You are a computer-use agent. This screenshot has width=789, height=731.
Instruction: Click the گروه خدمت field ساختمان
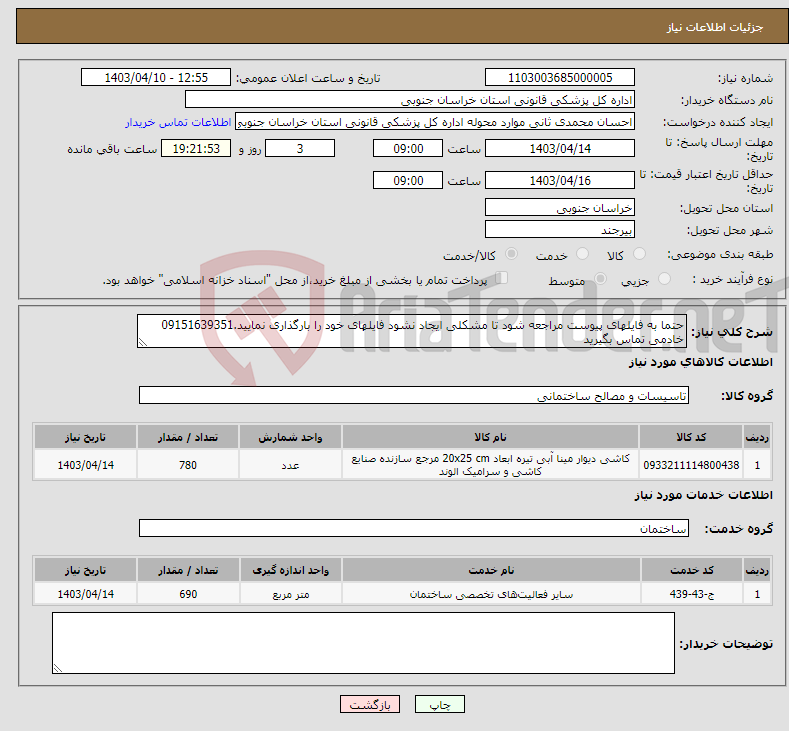pos(414,528)
